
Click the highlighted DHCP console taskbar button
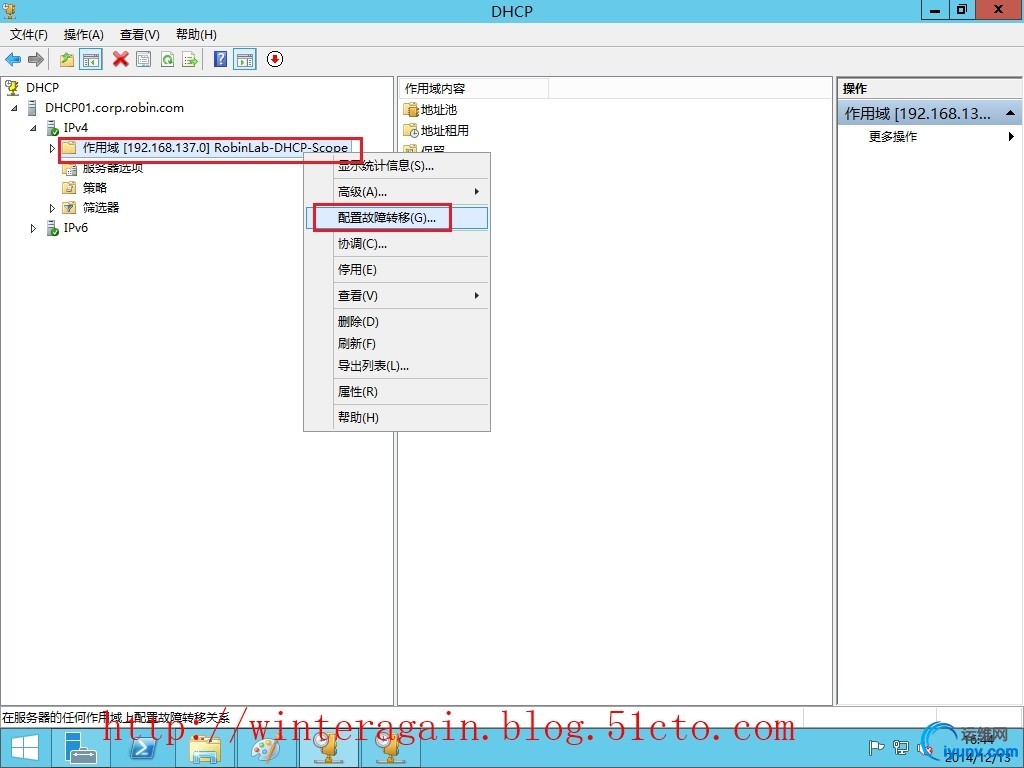click(329, 748)
